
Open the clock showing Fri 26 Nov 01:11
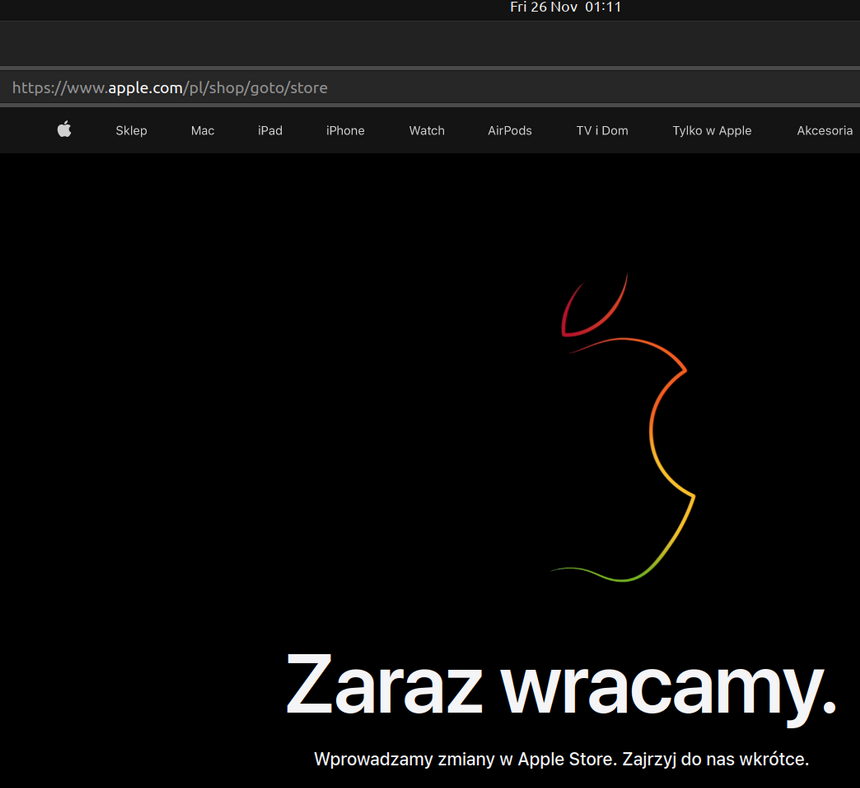pyautogui.click(x=565, y=8)
